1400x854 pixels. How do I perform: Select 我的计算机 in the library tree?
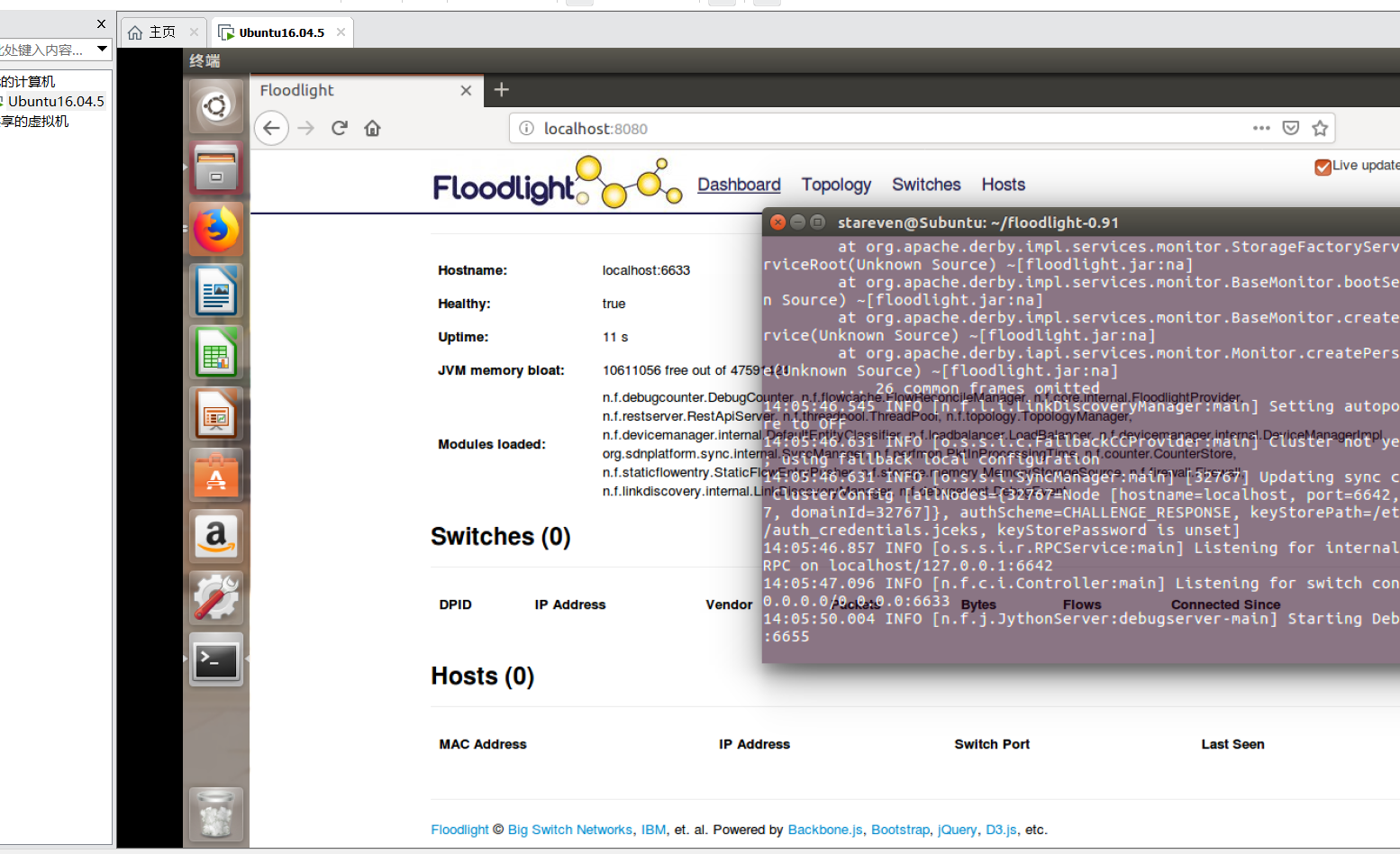(28, 81)
